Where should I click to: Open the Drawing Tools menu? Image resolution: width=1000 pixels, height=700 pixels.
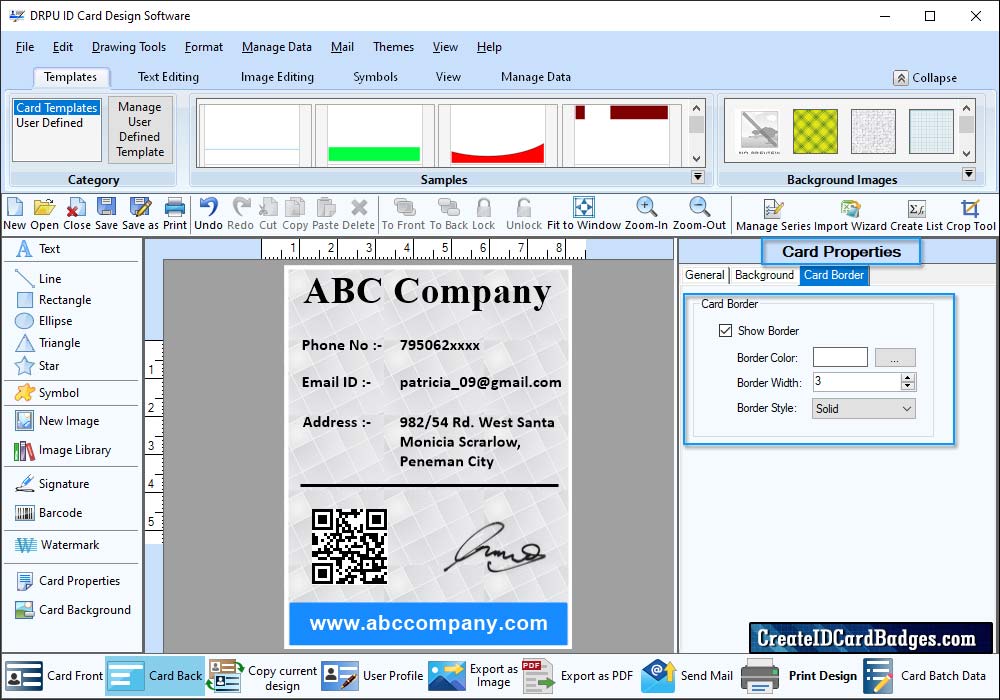click(129, 47)
